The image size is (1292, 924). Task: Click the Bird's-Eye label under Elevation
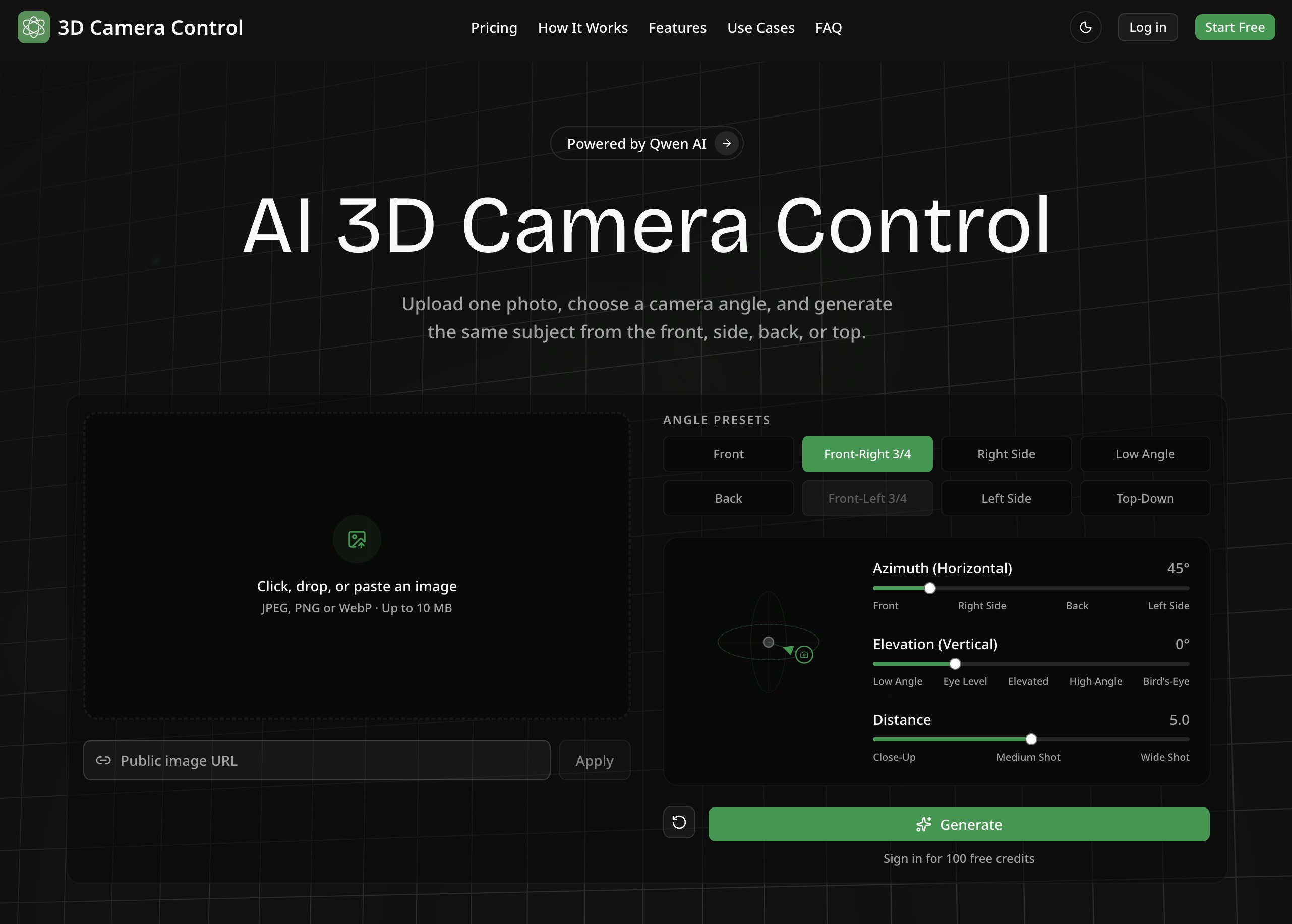tap(1166, 681)
